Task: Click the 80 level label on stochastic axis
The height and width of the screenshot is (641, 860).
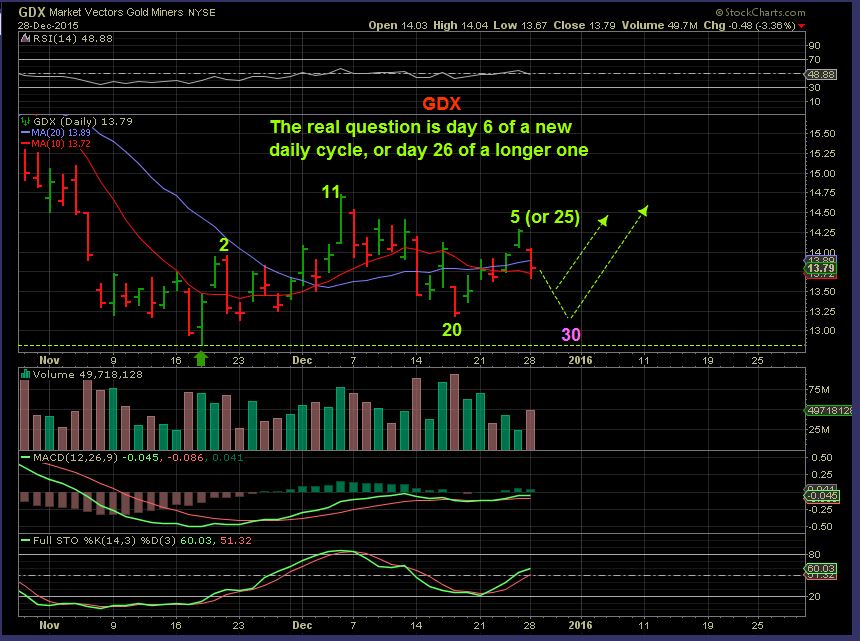Action: pos(814,554)
